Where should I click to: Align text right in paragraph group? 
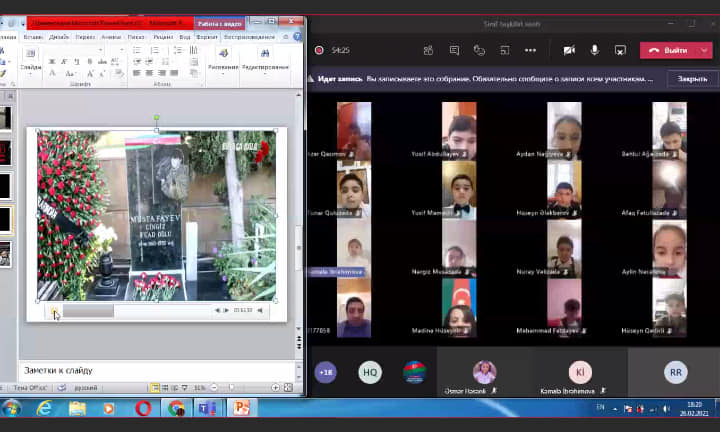click(x=162, y=73)
